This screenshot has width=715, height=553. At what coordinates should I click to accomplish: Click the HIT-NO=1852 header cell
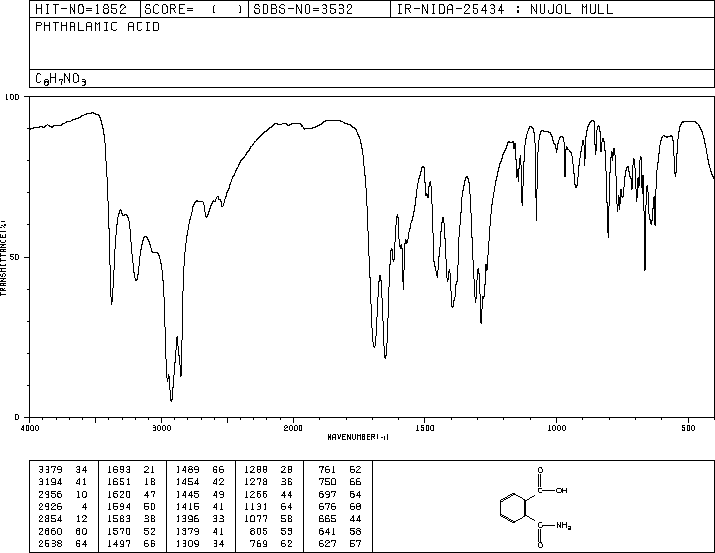click(81, 9)
